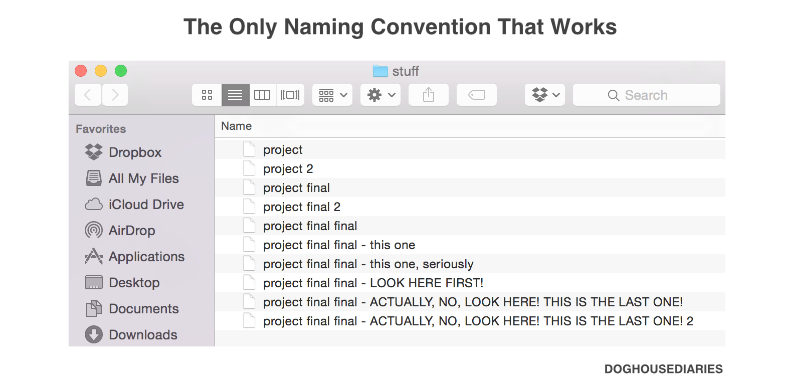The height and width of the screenshot is (390, 786).
Task: Select file "project final final - LOOK HERE FIRST!"
Action: 470,283
